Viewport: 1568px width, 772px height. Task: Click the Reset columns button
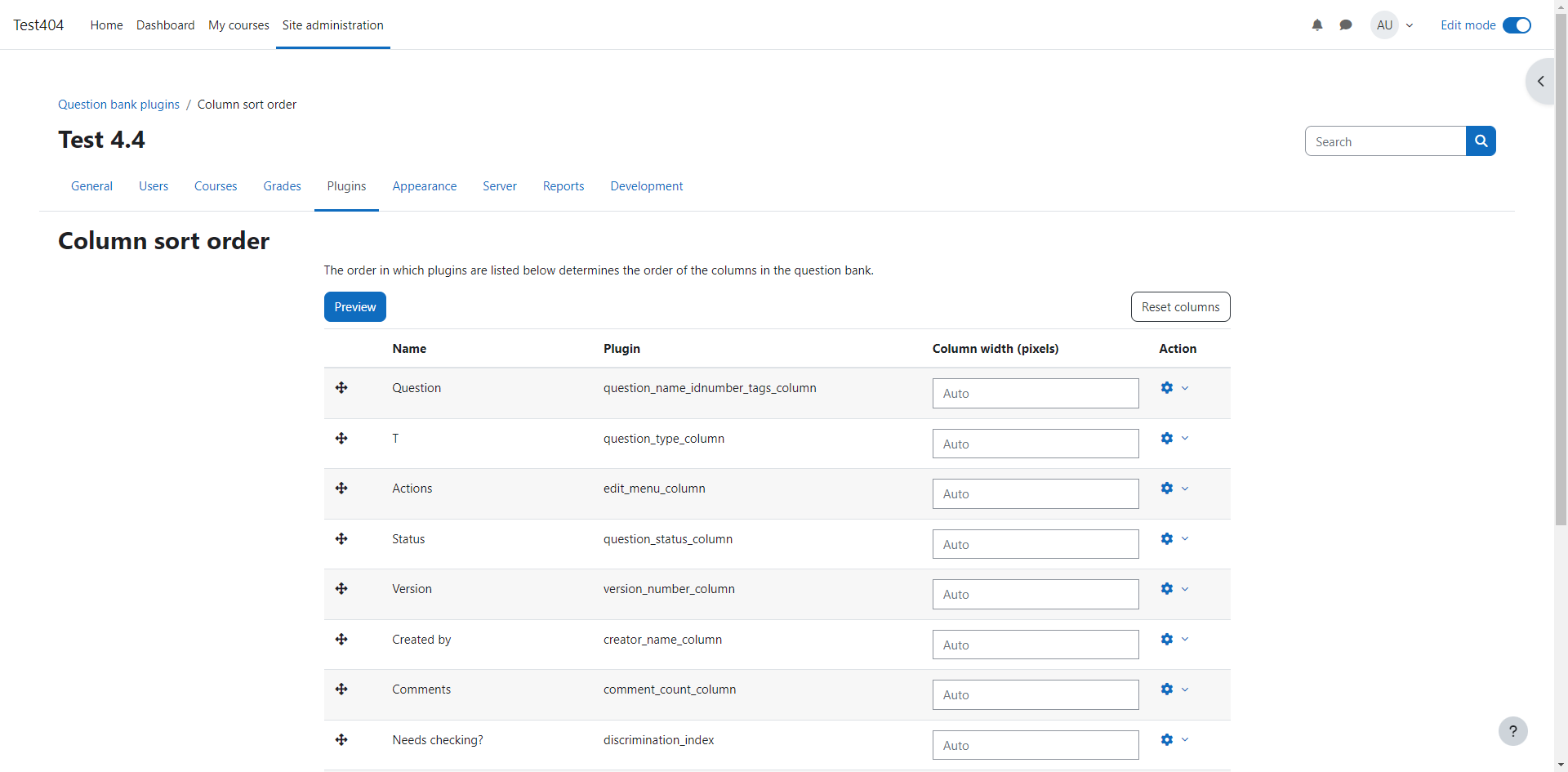pyautogui.click(x=1180, y=307)
